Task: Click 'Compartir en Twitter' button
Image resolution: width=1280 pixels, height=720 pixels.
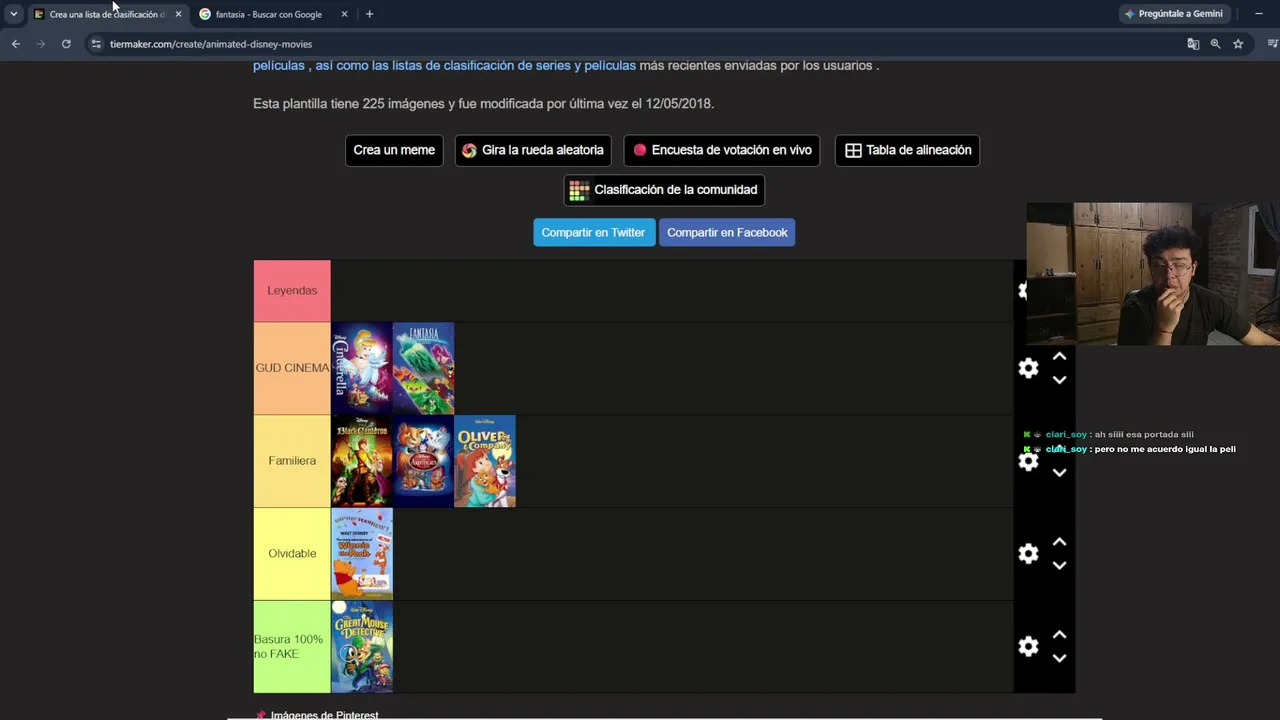Action: (x=593, y=232)
